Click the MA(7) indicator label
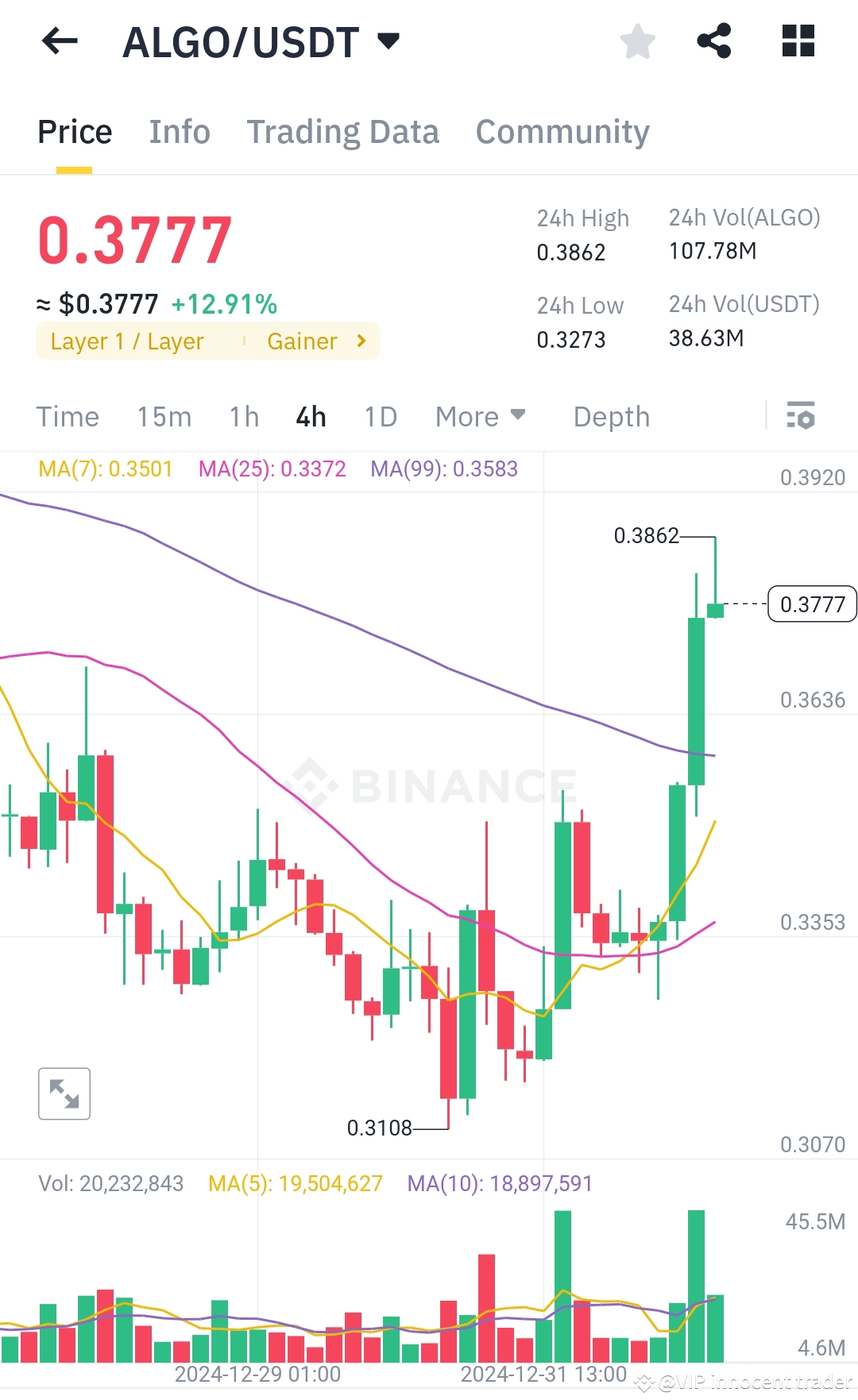This screenshot has width=858, height=1400. pyautogui.click(x=104, y=469)
